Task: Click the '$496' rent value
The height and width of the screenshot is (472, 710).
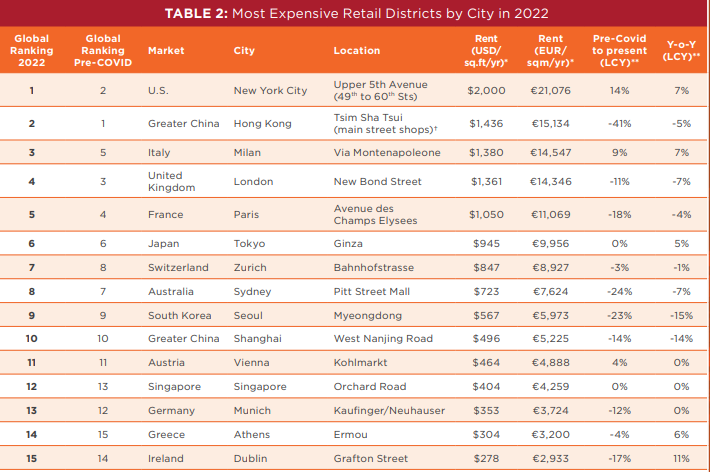Action: (x=486, y=338)
